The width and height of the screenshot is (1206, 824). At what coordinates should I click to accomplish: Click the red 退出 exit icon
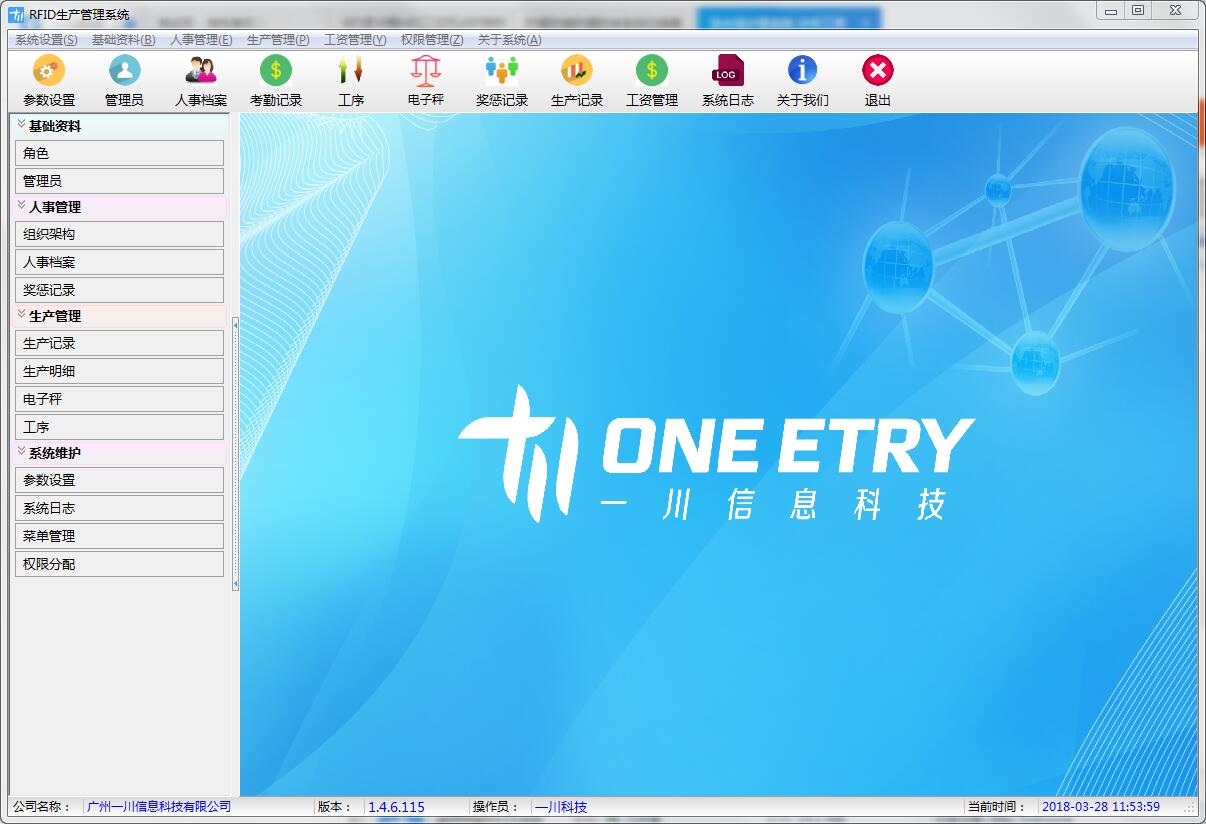878,81
